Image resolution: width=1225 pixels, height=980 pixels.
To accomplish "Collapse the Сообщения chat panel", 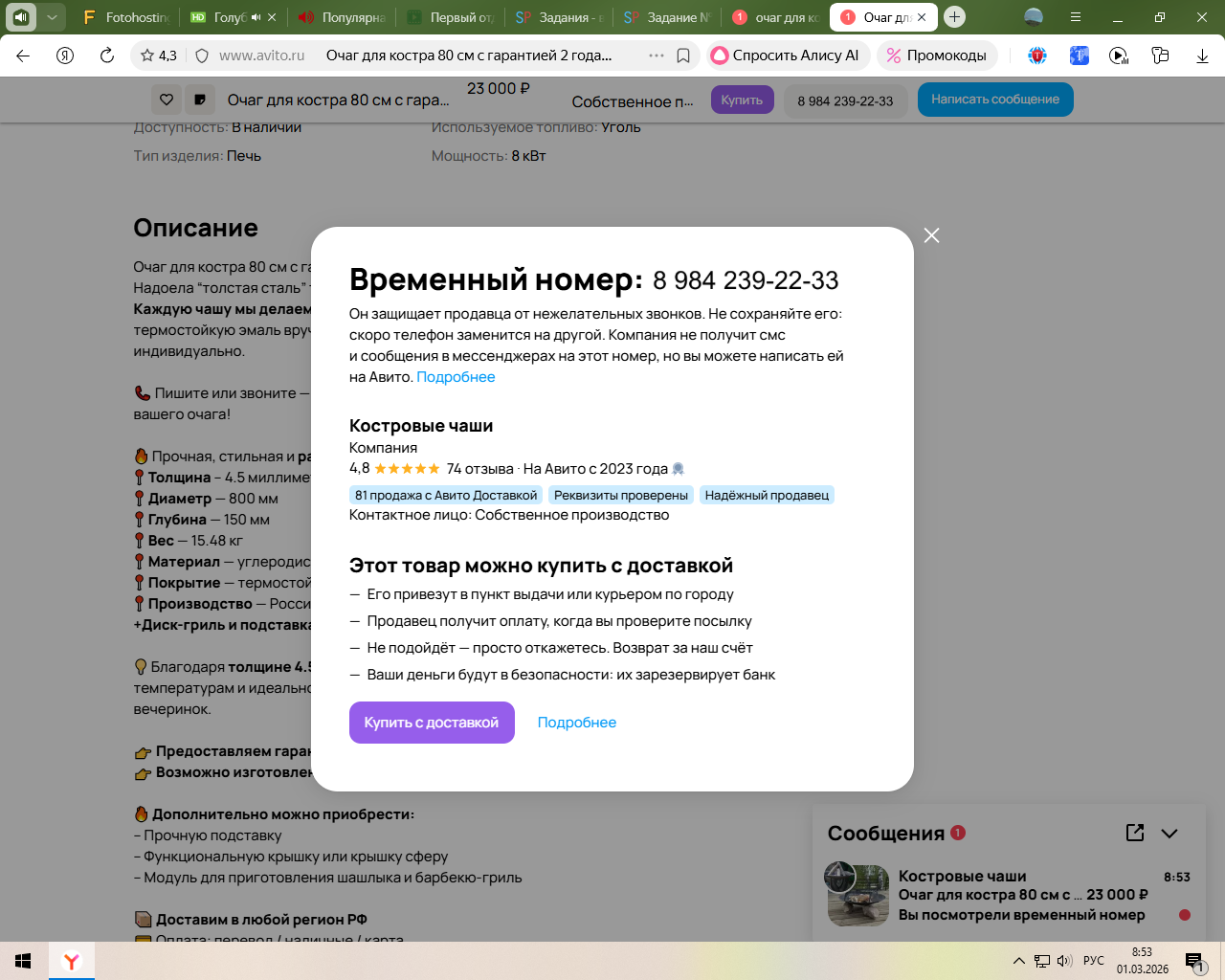I will point(1169,833).
